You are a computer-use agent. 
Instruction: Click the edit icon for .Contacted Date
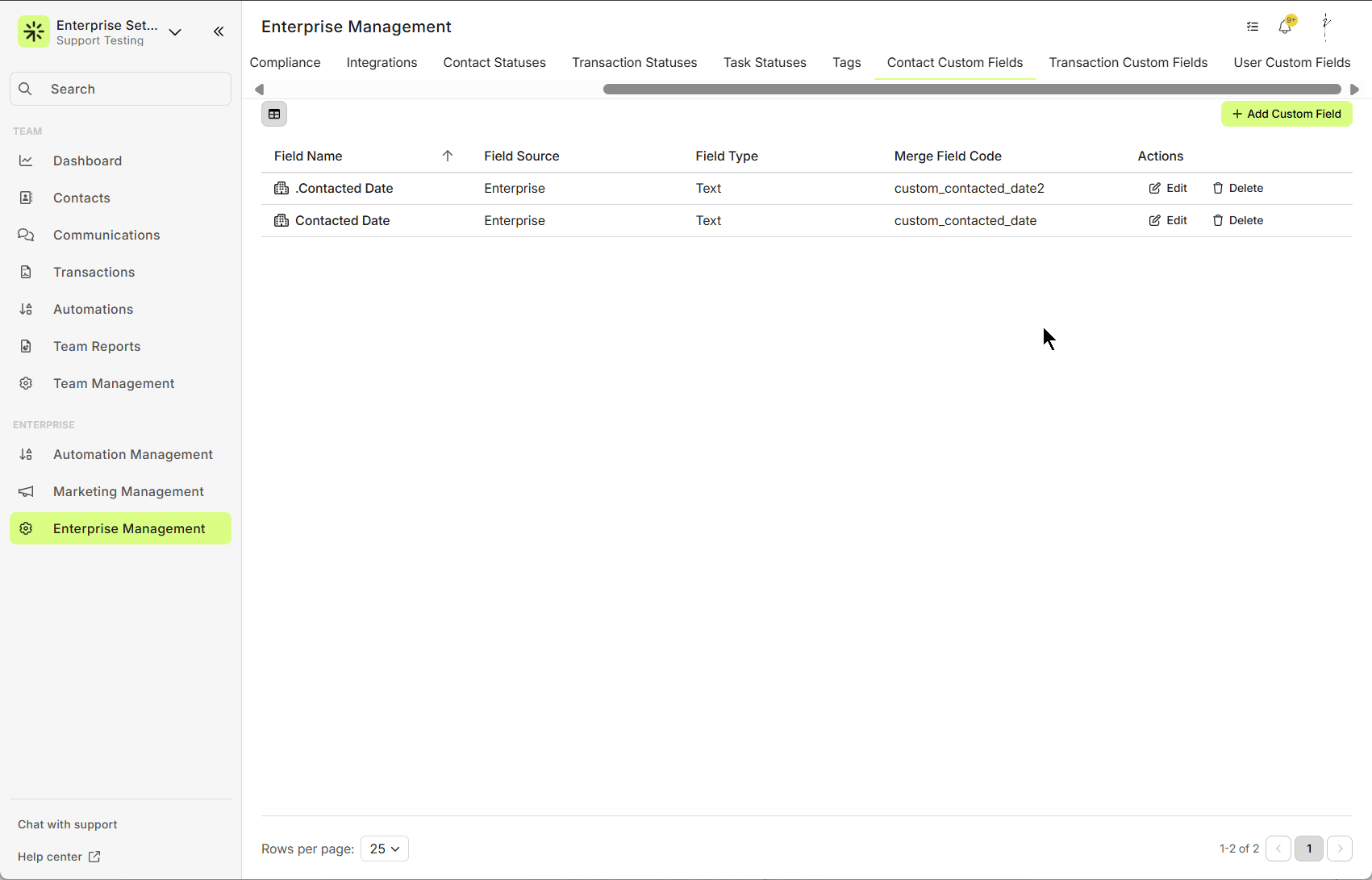[1168, 188]
